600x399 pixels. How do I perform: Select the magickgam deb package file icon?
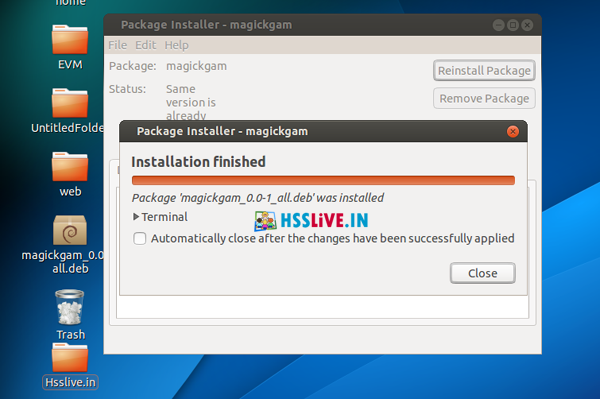pyautogui.click(x=70, y=230)
